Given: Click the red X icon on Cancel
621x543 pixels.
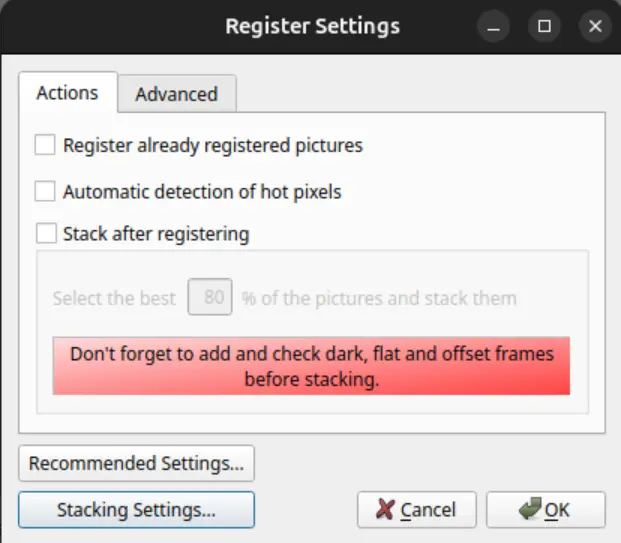Looking at the screenshot, I should tap(385, 510).
